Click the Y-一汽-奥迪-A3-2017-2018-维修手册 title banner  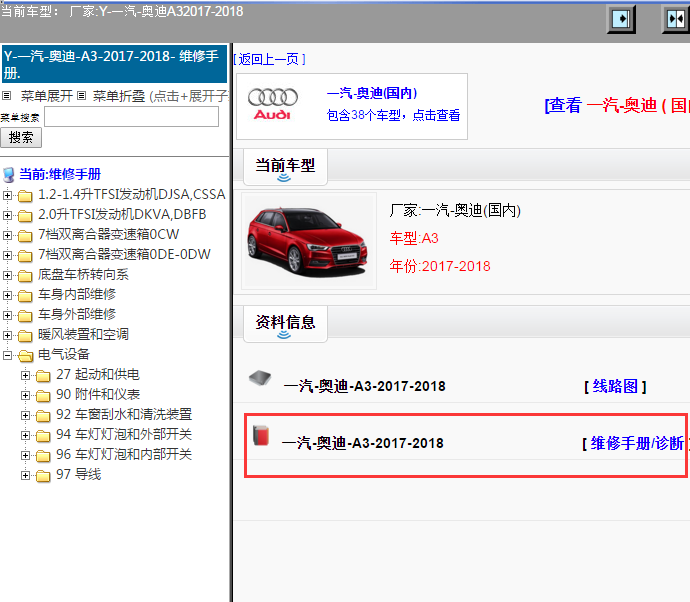pyautogui.click(x=114, y=64)
